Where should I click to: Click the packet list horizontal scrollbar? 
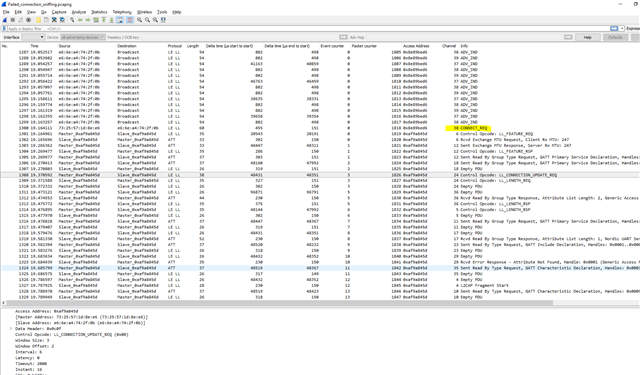[x=279, y=303]
